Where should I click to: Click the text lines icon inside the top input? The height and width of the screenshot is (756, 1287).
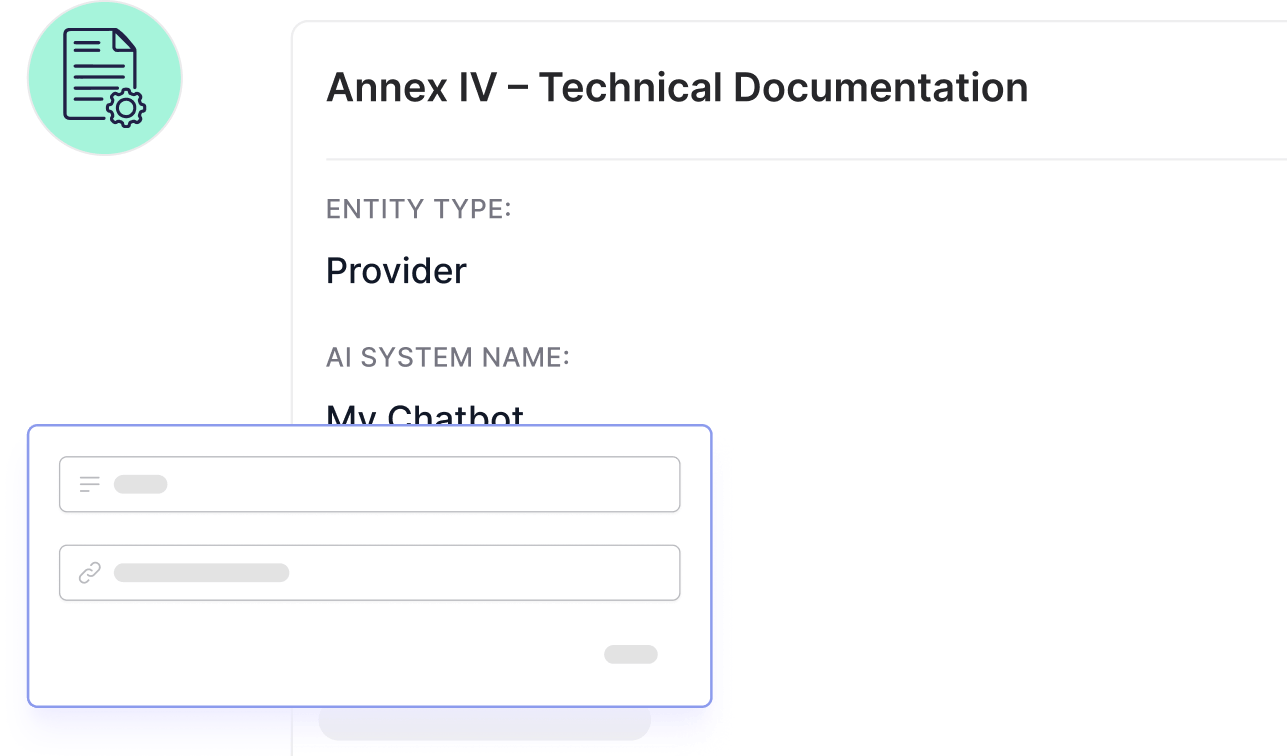click(x=89, y=483)
